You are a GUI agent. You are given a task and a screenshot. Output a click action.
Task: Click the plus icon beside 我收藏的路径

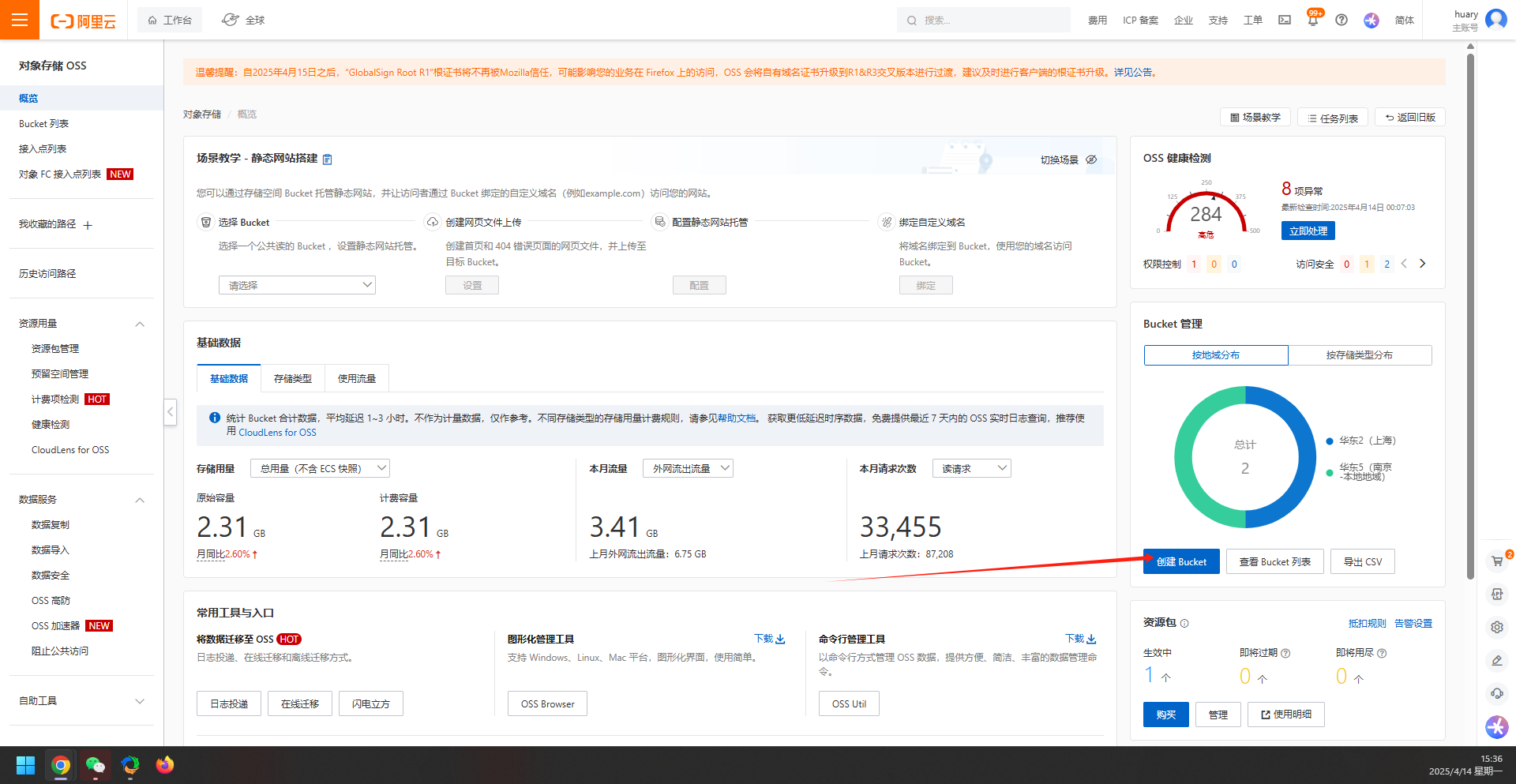[x=88, y=225]
